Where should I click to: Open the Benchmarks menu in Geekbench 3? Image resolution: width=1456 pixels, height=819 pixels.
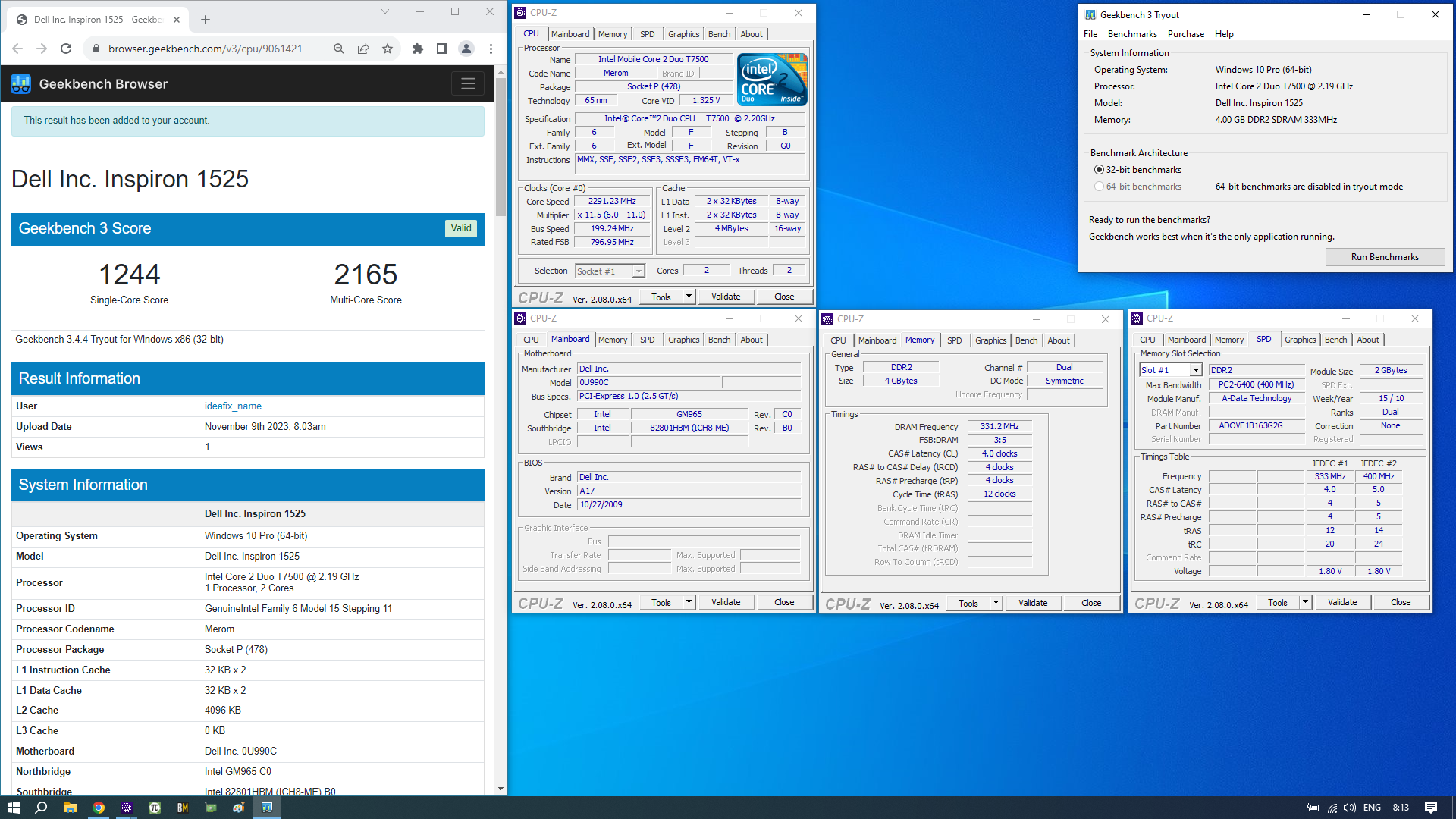click(1132, 34)
